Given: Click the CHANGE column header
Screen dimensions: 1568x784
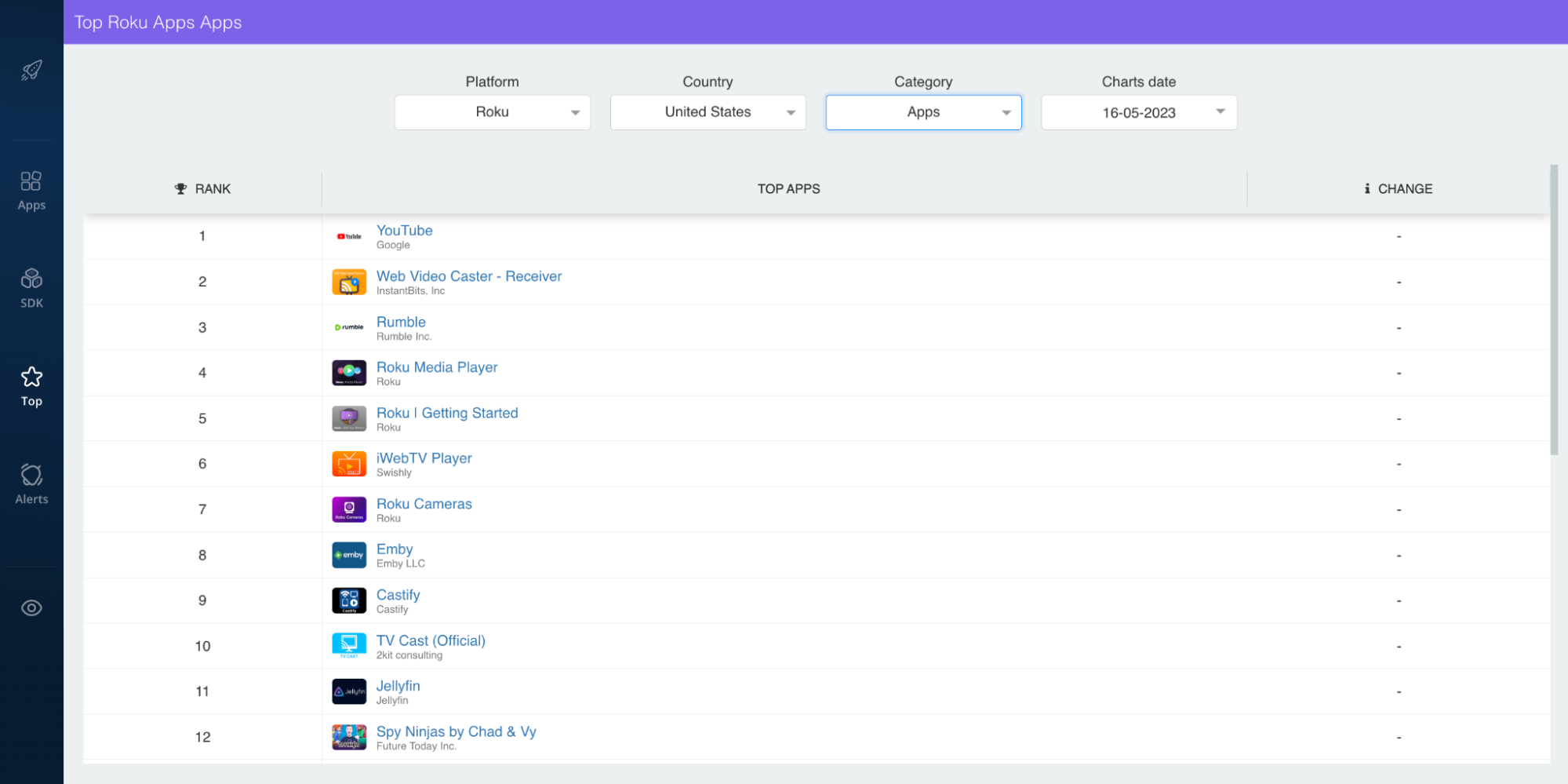Looking at the screenshot, I should coord(1399,188).
